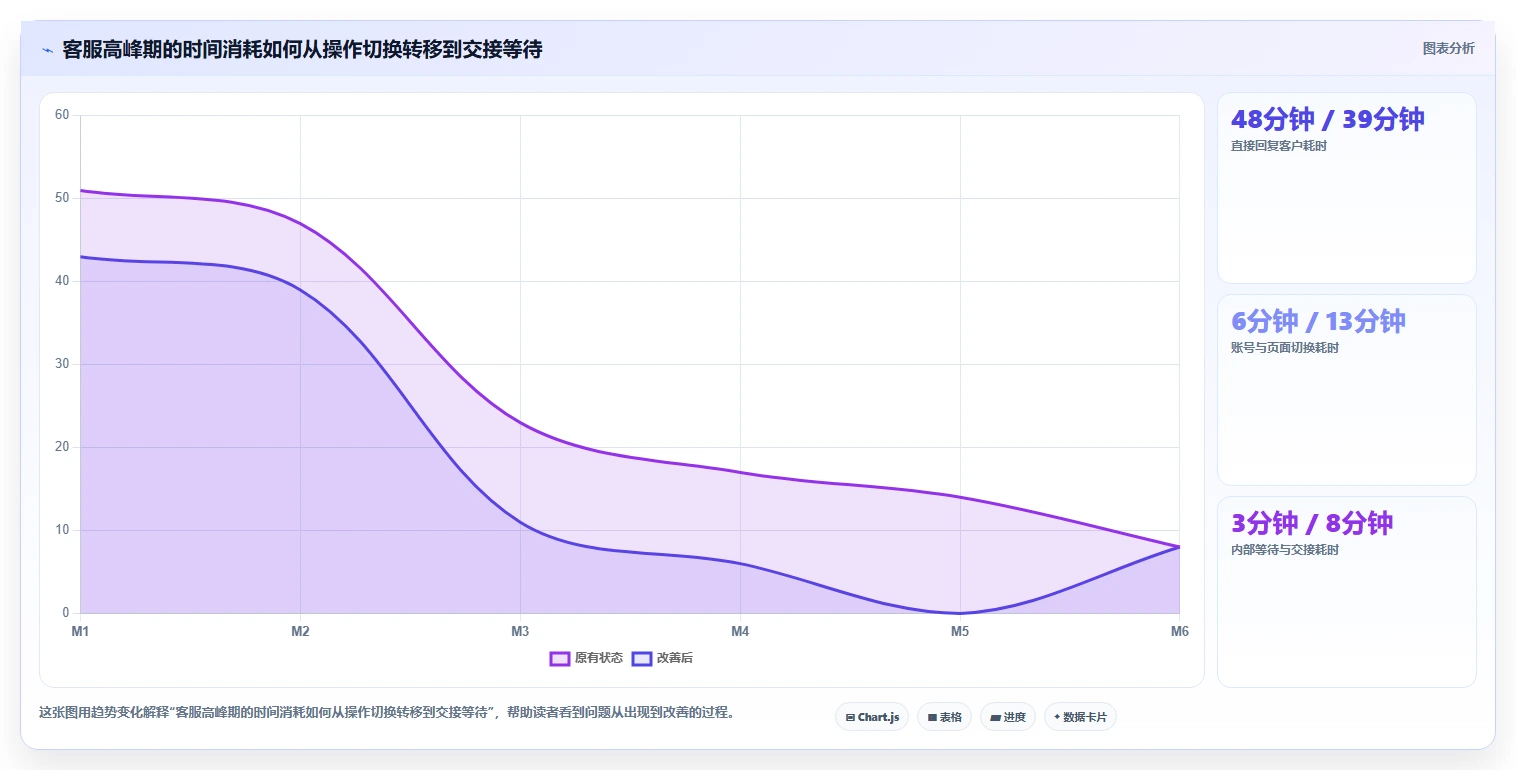Toggle the 改善后 legend entry

point(662,658)
